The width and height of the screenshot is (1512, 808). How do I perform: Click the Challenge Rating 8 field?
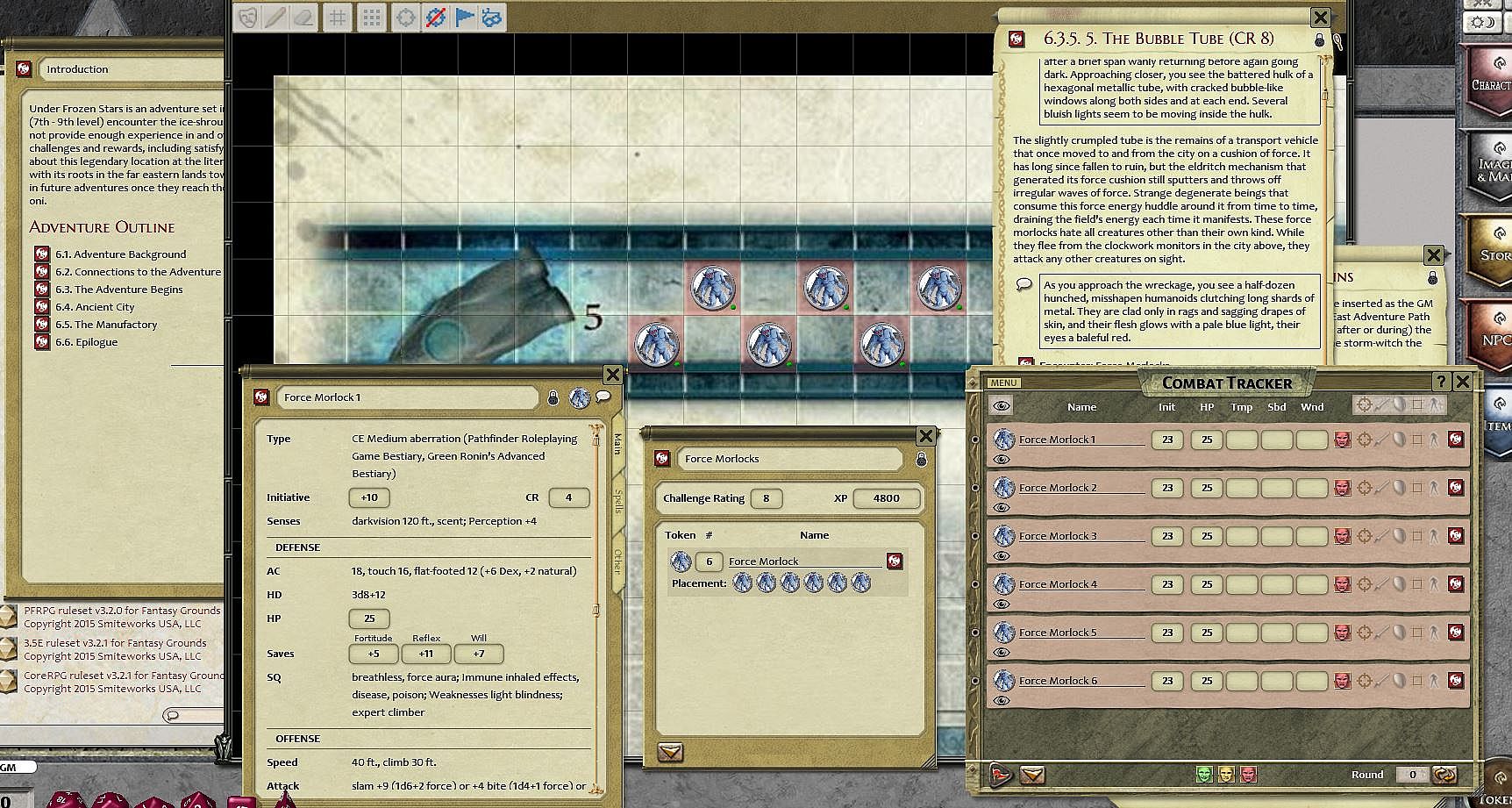pyautogui.click(x=766, y=498)
